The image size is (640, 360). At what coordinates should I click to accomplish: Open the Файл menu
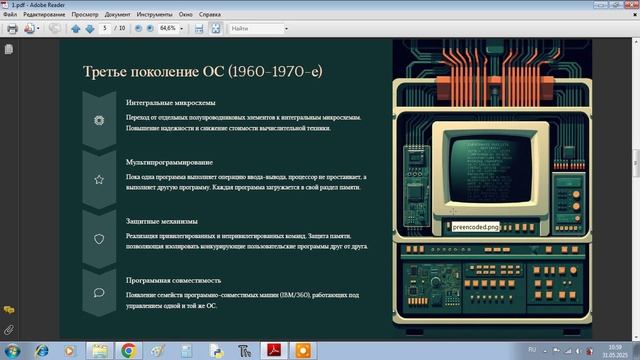[10, 14]
